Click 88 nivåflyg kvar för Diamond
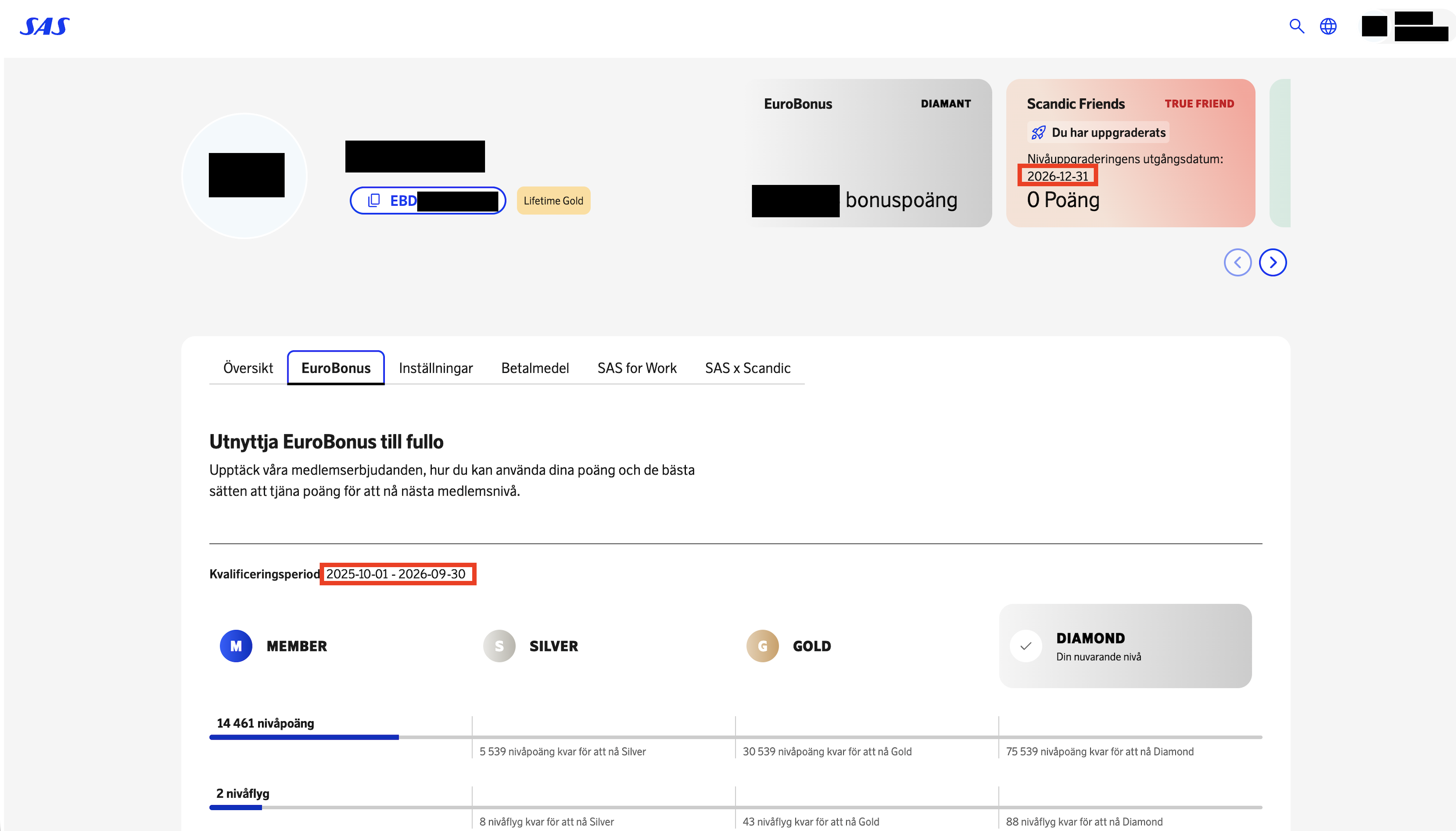 click(x=1084, y=822)
